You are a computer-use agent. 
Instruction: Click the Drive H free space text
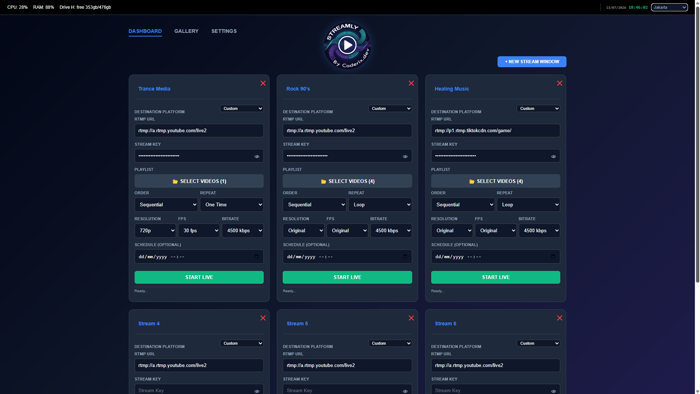(x=85, y=7)
